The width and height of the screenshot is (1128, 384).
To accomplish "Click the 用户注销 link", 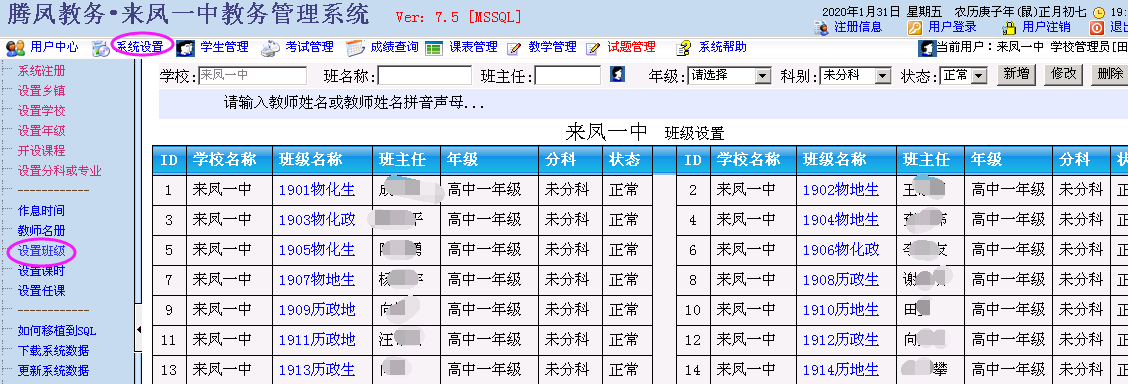I will coord(1046,27).
